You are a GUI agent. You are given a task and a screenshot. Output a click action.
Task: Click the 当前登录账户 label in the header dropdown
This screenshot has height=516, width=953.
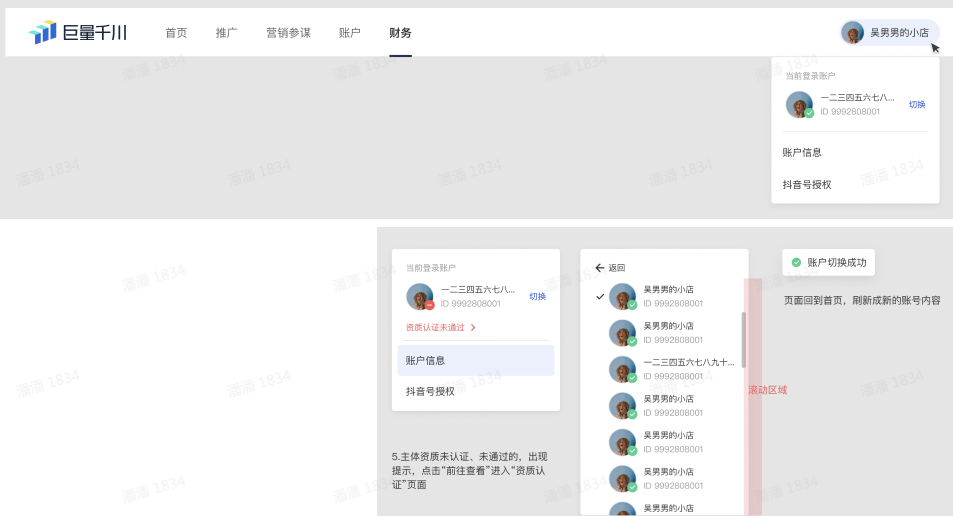click(810, 76)
